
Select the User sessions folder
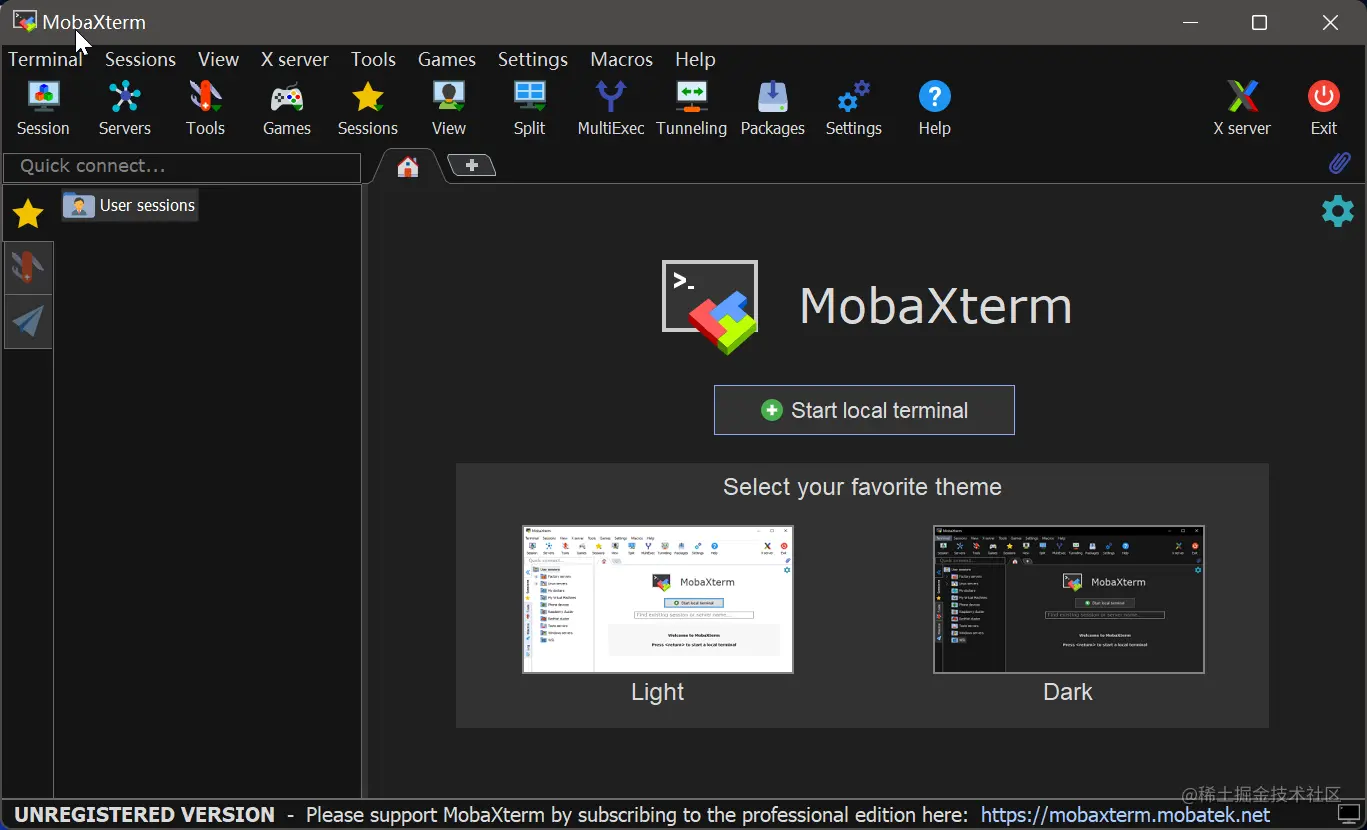130,205
